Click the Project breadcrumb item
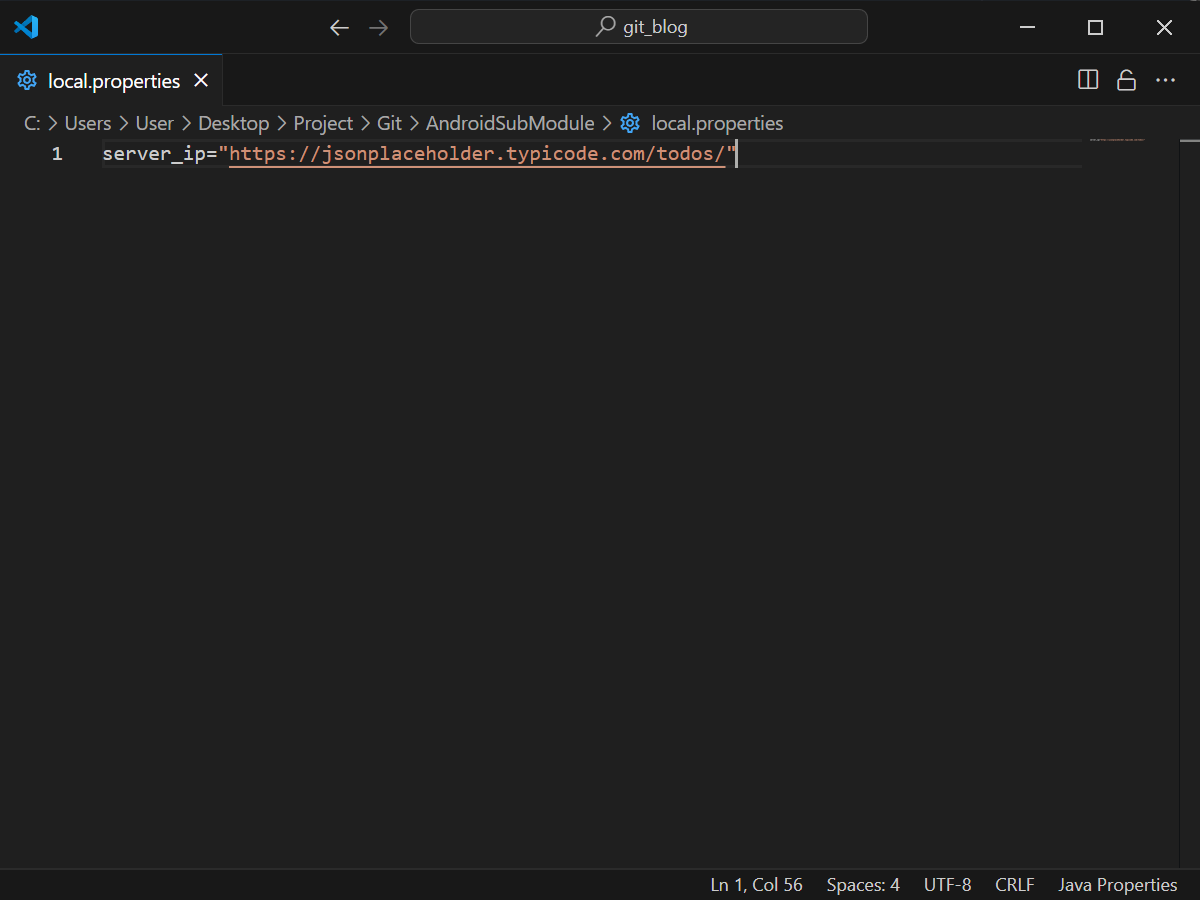The height and width of the screenshot is (900, 1200). click(x=323, y=123)
